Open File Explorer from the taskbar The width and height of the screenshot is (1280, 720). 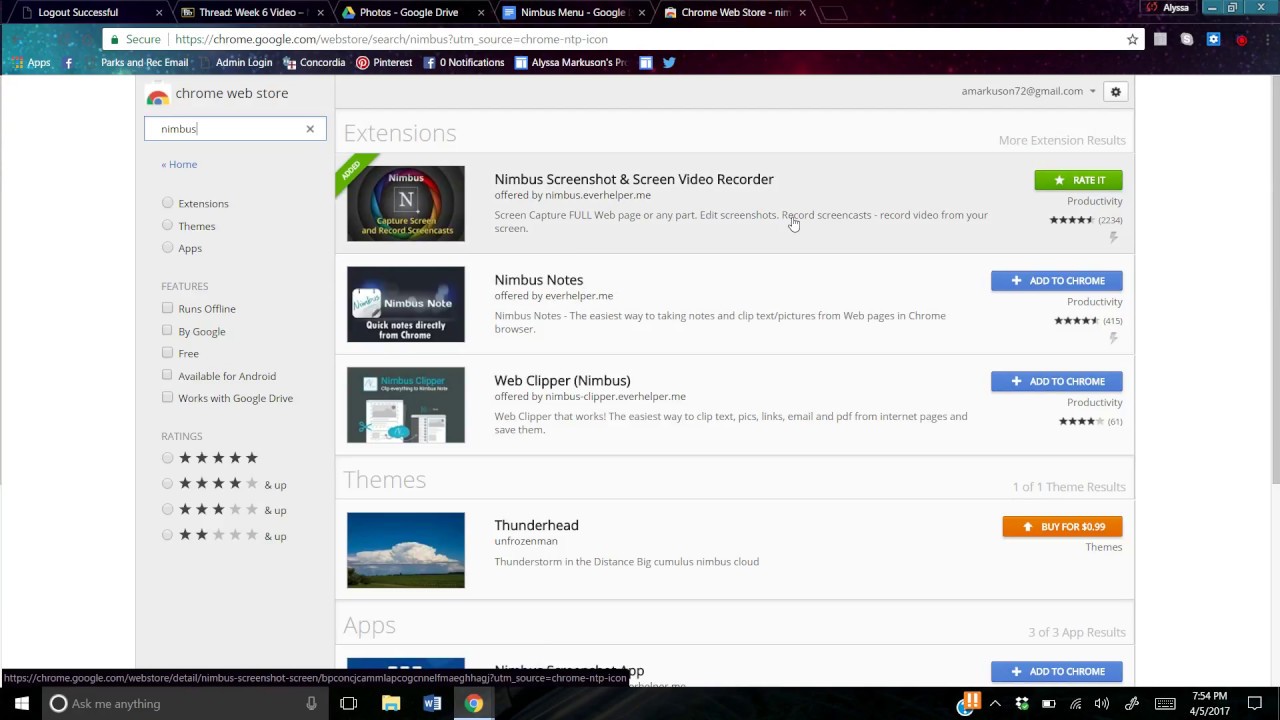[x=391, y=703]
